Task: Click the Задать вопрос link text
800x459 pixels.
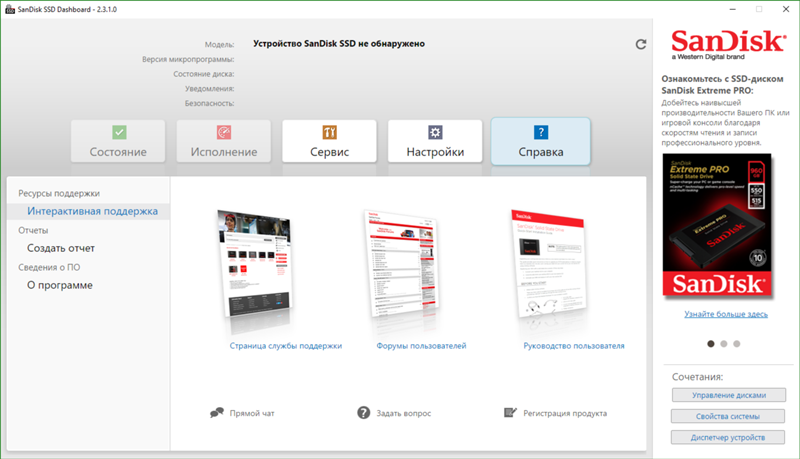Action: point(404,413)
